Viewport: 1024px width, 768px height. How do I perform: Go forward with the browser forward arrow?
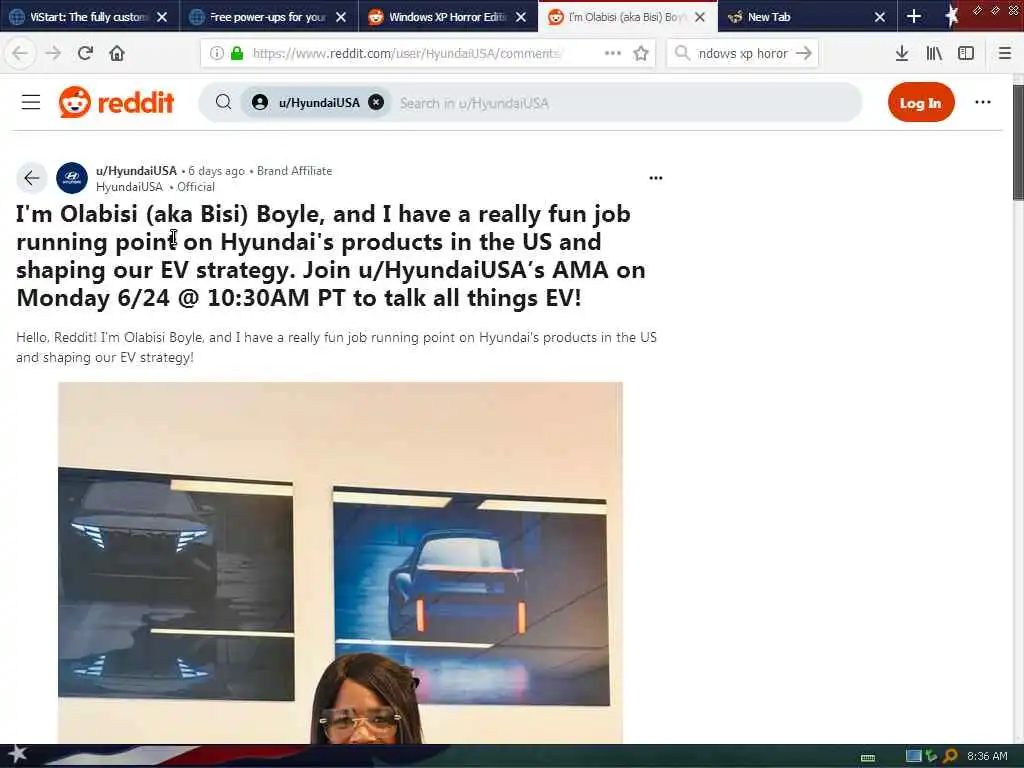(53, 54)
